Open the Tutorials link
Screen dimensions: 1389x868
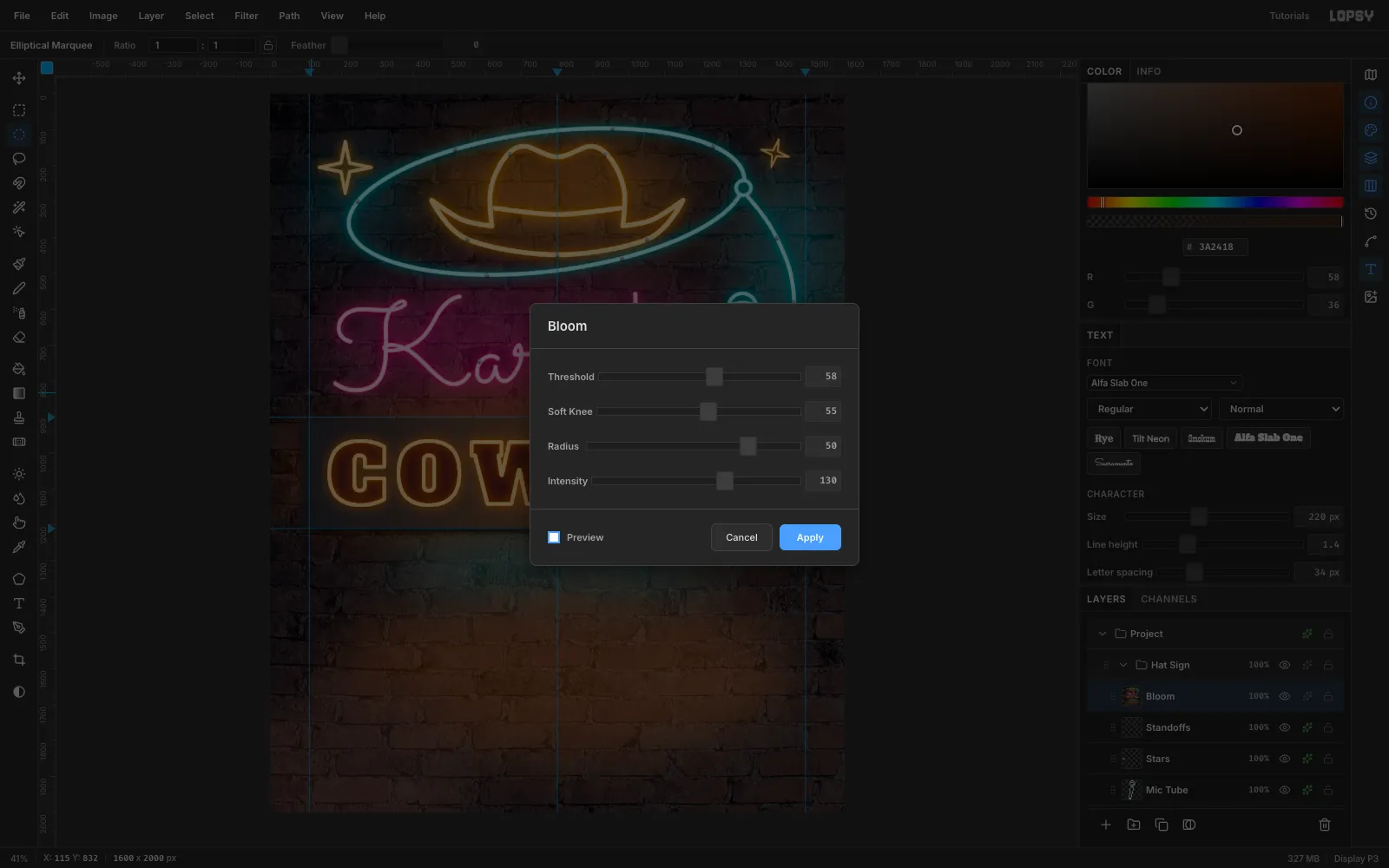(1289, 16)
